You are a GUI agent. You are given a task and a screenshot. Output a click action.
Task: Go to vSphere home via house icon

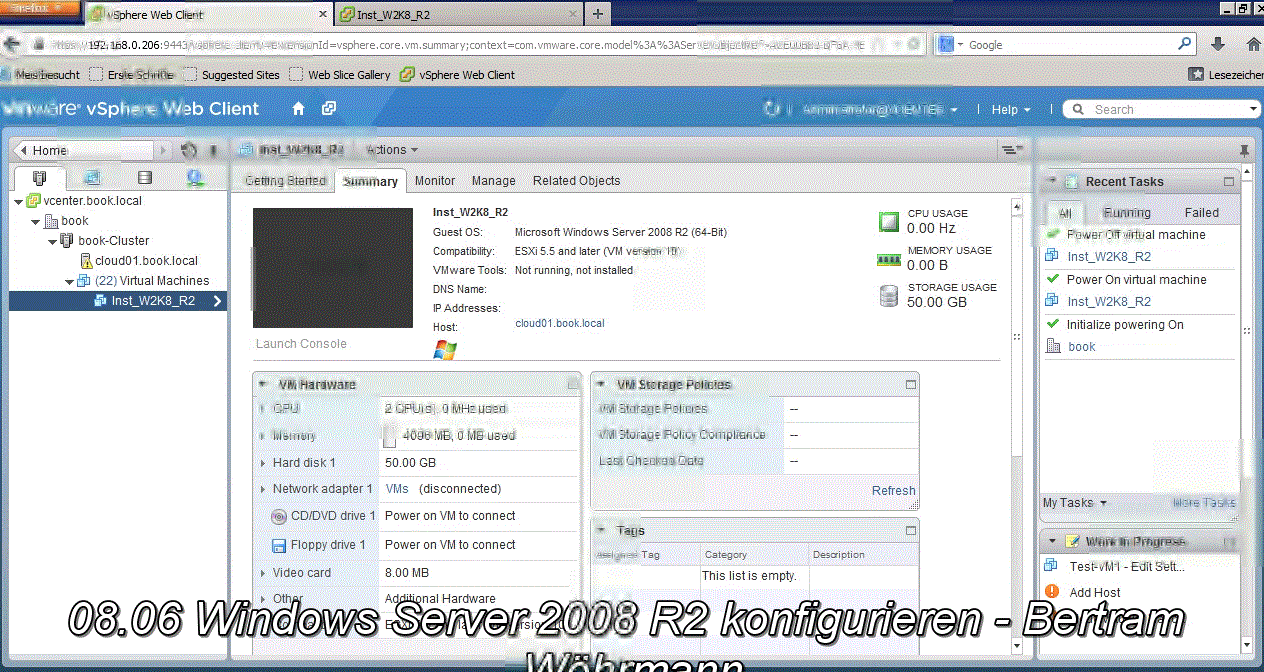coord(298,109)
